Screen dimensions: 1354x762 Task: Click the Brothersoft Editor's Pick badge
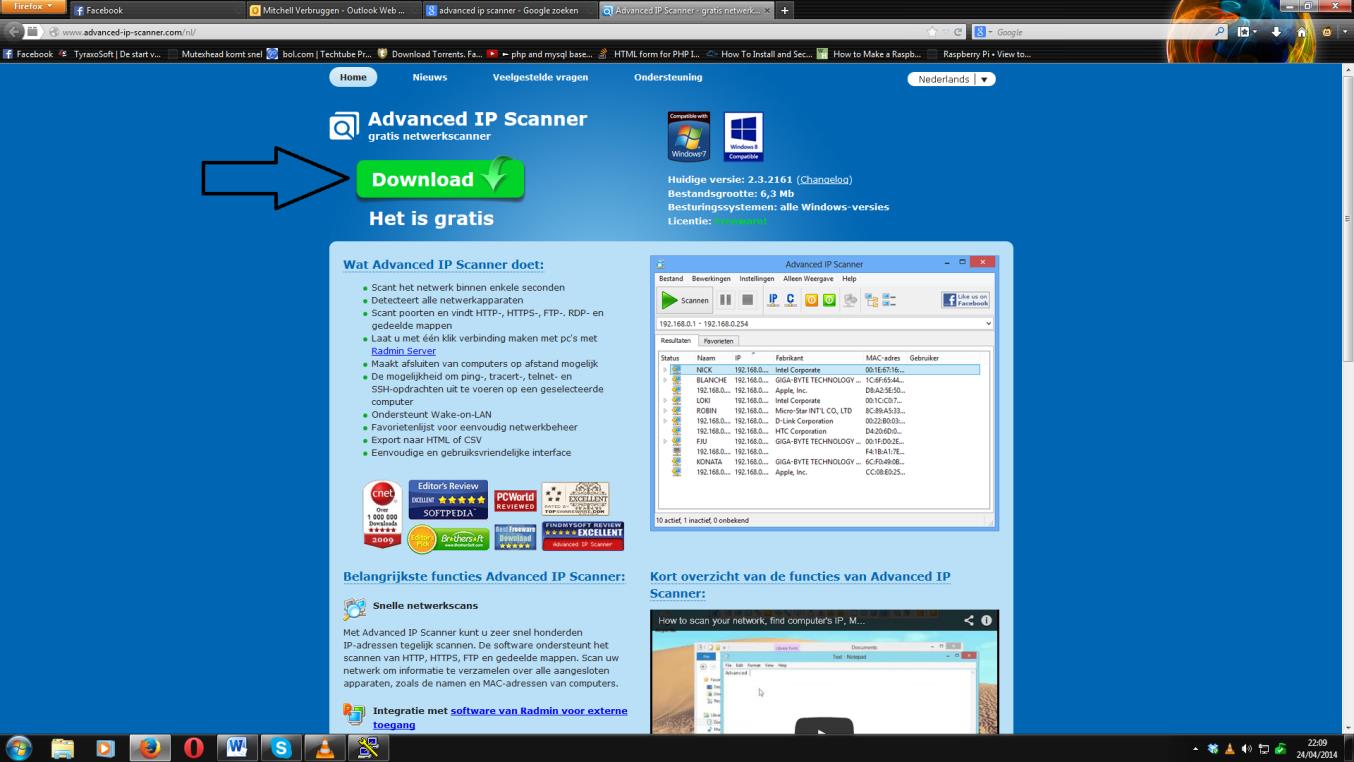tap(448, 538)
